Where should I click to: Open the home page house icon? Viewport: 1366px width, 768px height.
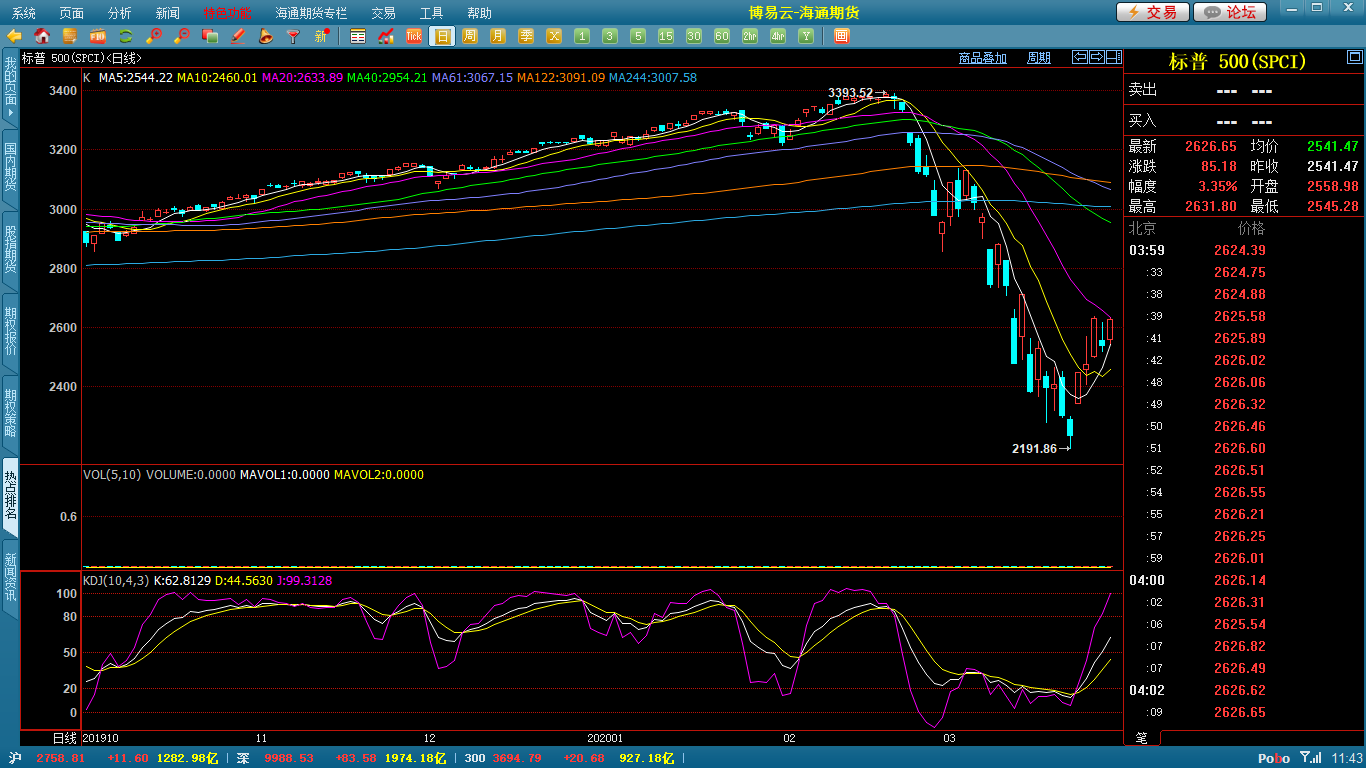[x=42, y=36]
